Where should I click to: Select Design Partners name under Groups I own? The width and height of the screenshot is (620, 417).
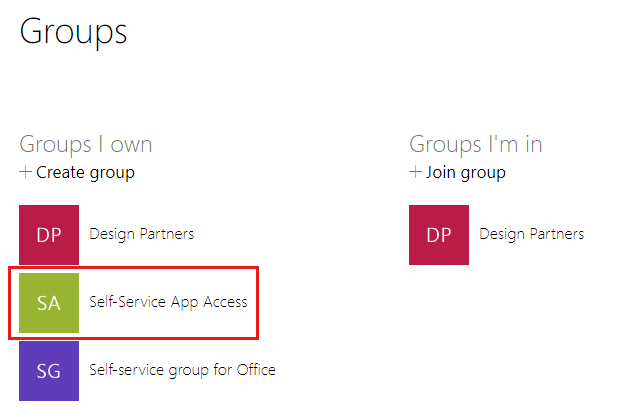pyautogui.click(x=142, y=234)
